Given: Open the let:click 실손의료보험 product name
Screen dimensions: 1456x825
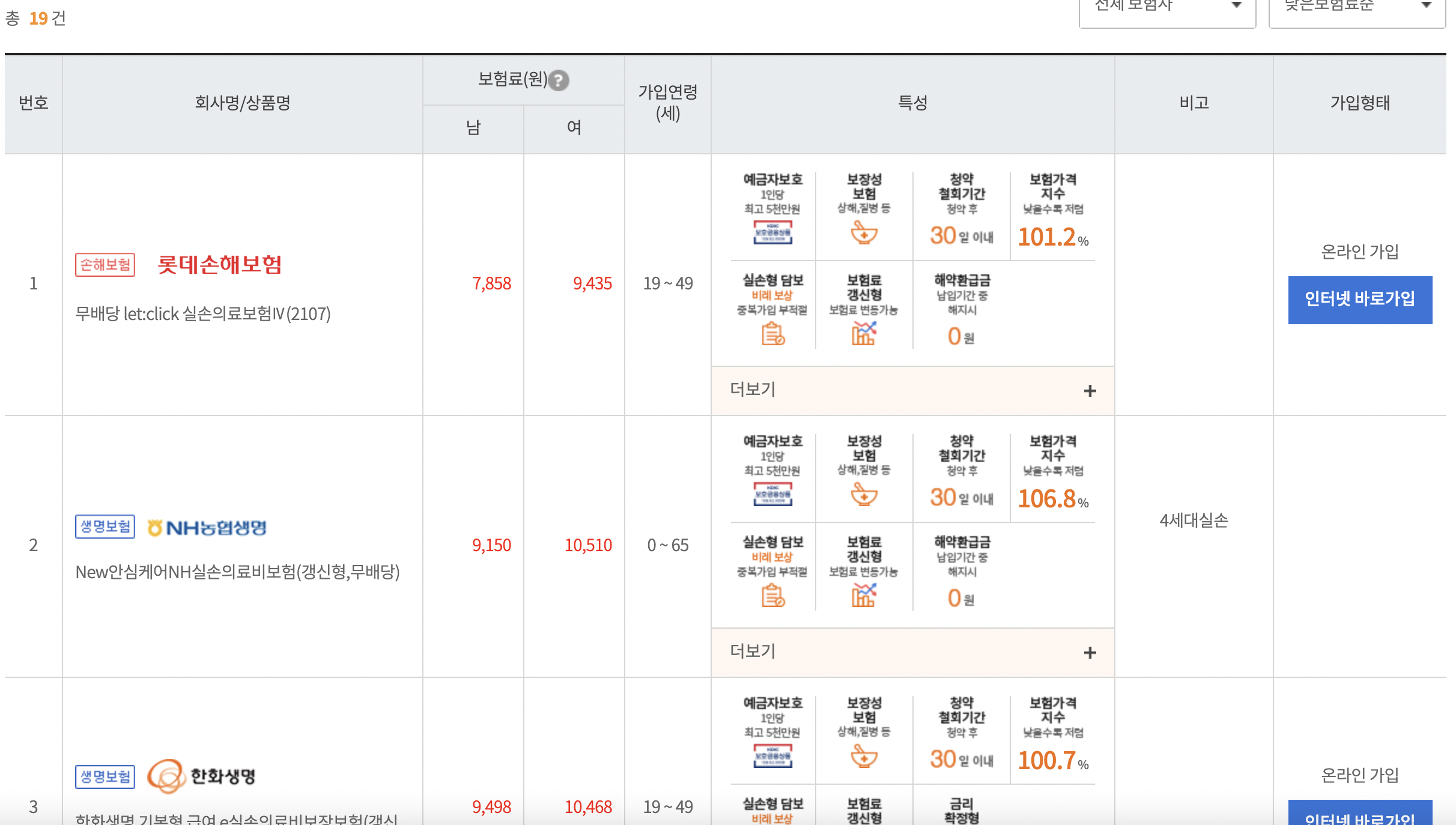Looking at the screenshot, I should tap(203, 314).
